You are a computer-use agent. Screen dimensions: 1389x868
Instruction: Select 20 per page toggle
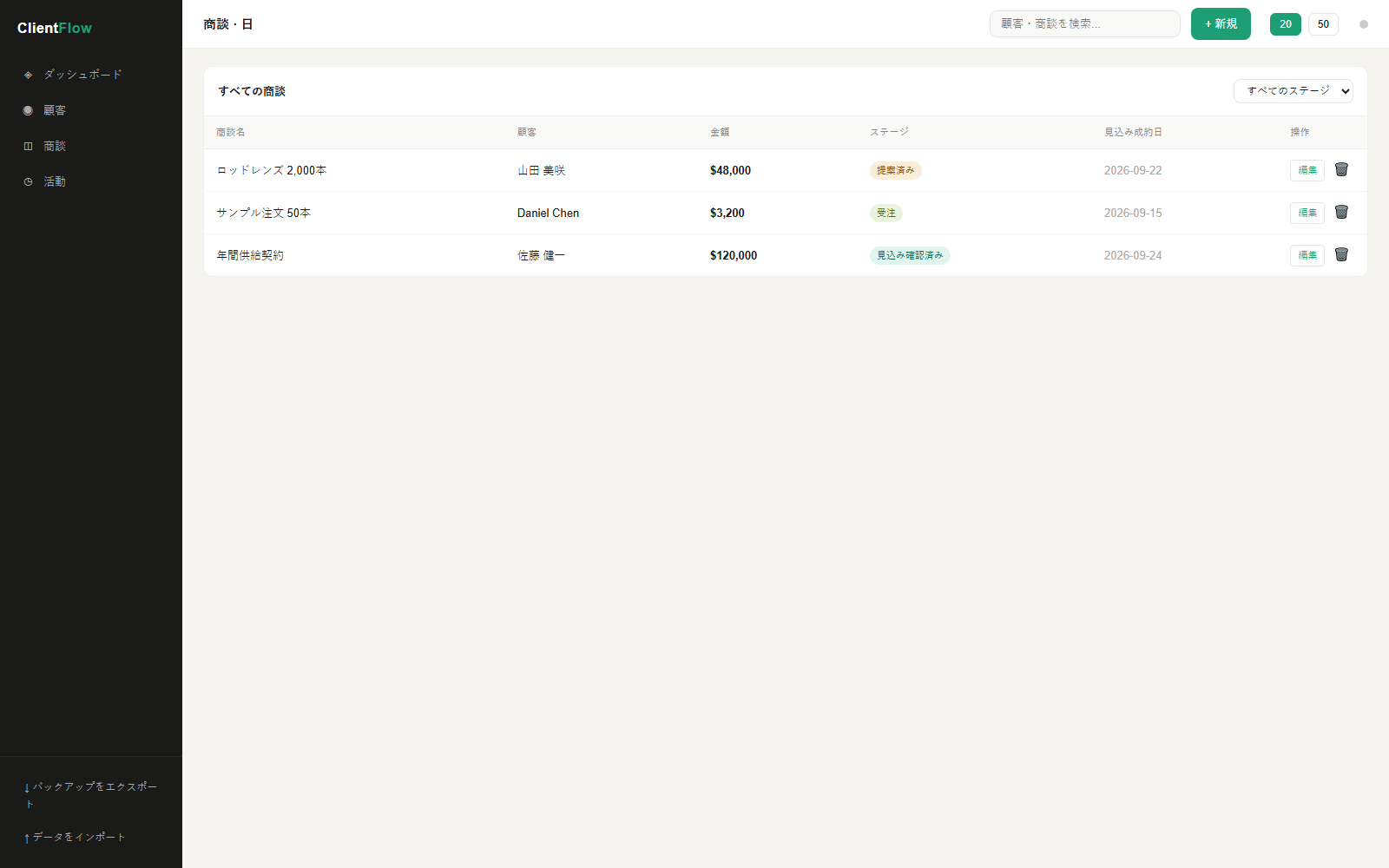(1286, 24)
